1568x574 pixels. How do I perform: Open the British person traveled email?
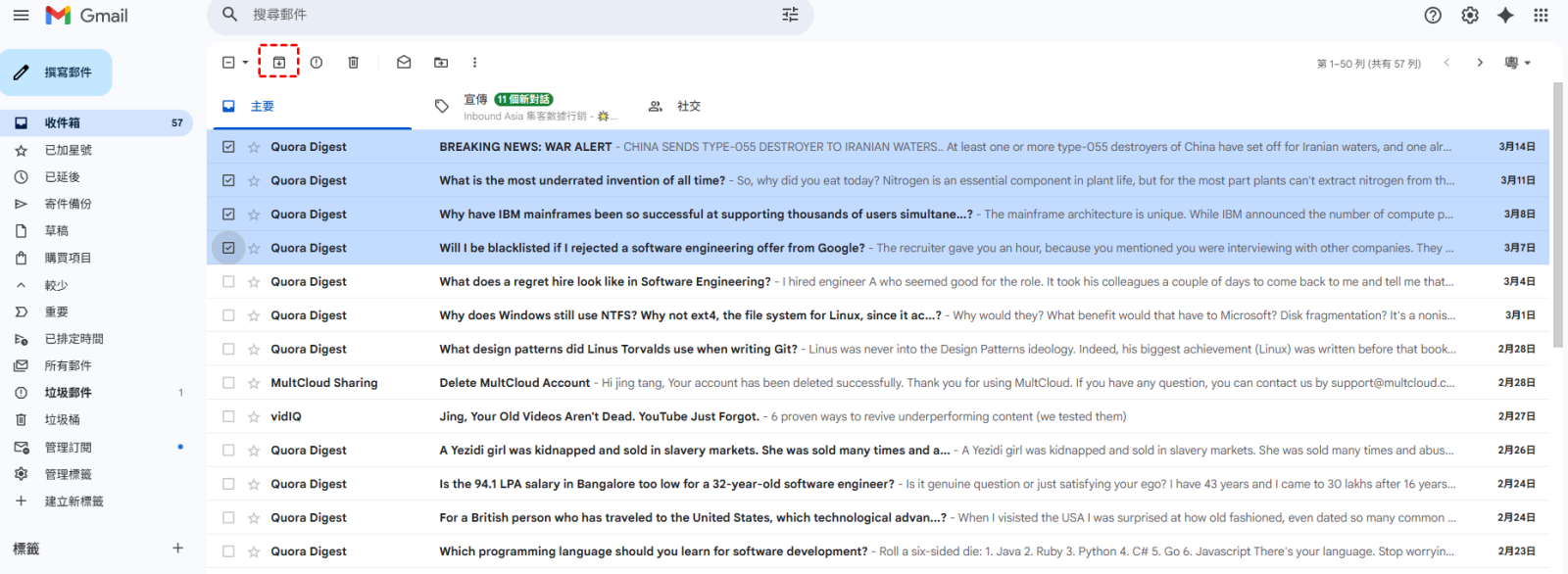[878, 518]
